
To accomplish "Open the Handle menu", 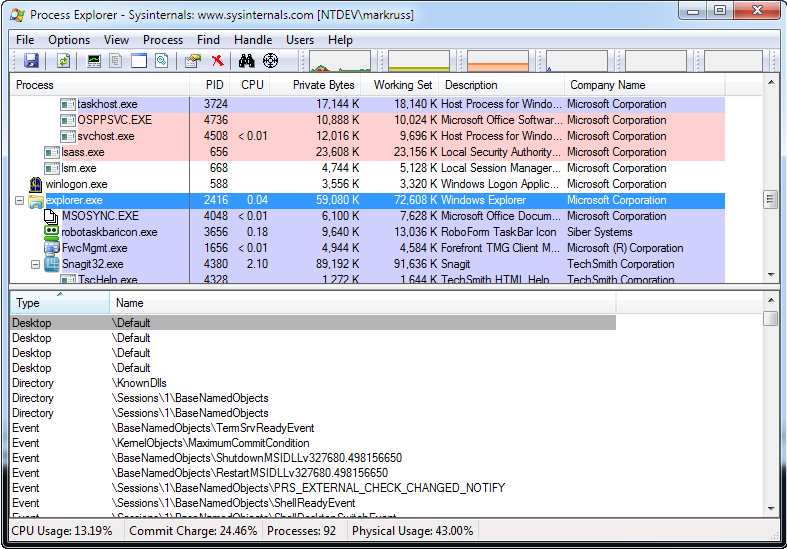I will click(x=253, y=40).
